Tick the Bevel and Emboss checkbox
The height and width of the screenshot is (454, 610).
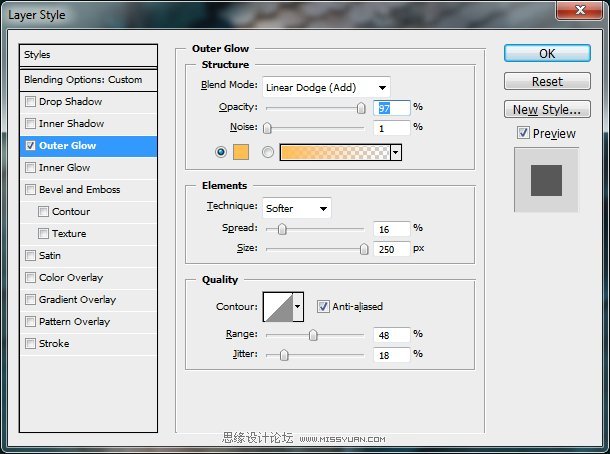click(x=30, y=190)
